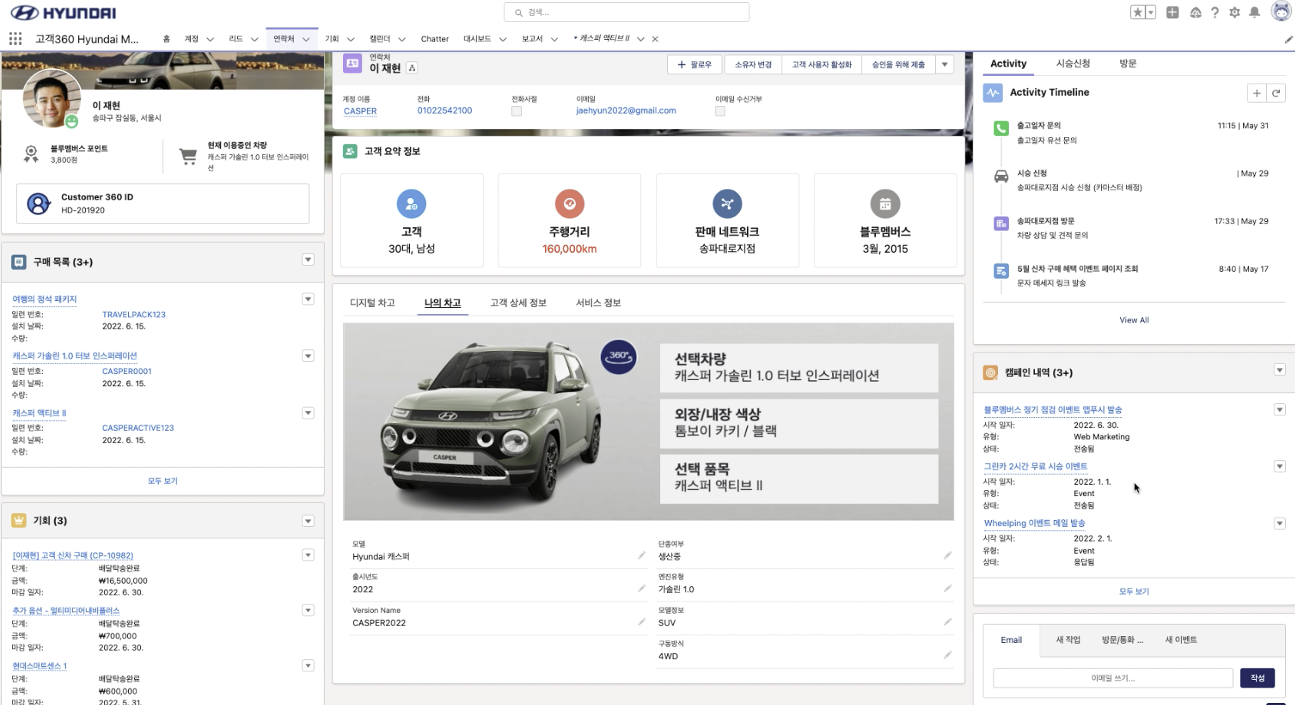The width and height of the screenshot is (1295, 705).
Task: Open the dropdown next to 승인을 위해 제출
Action: coord(944,64)
